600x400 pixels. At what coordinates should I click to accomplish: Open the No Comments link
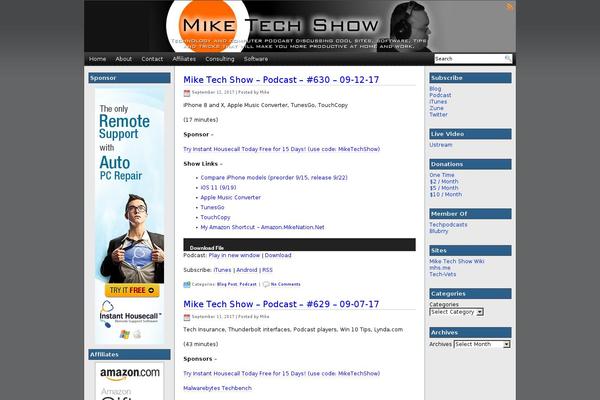285,284
